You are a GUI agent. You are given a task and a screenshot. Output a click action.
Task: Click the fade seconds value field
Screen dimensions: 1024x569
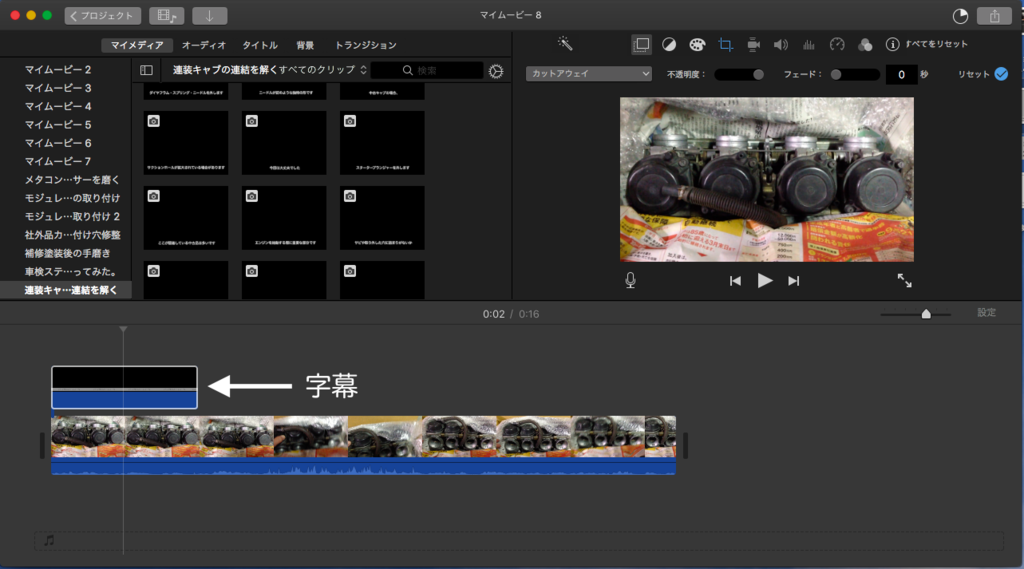901,74
